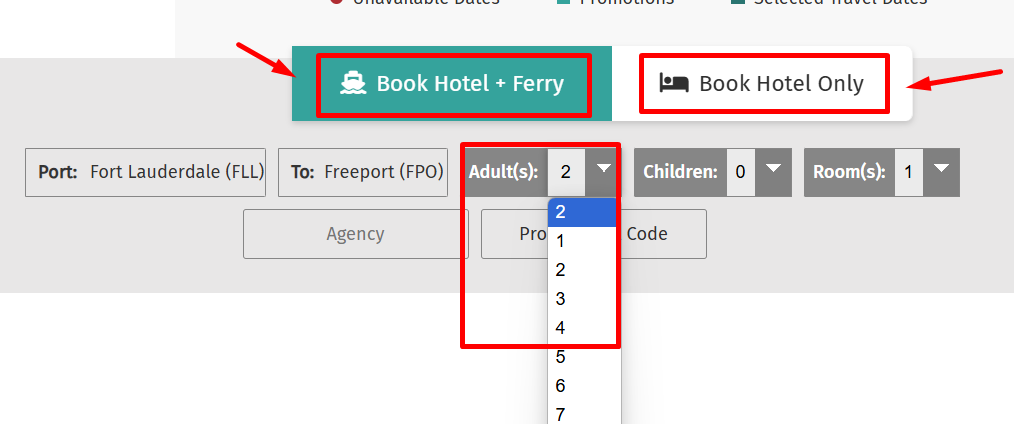Viewport: 1014px width, 424px height.
Task: Open the Adult(s) dropdown arrow
Action: [603, 172]
